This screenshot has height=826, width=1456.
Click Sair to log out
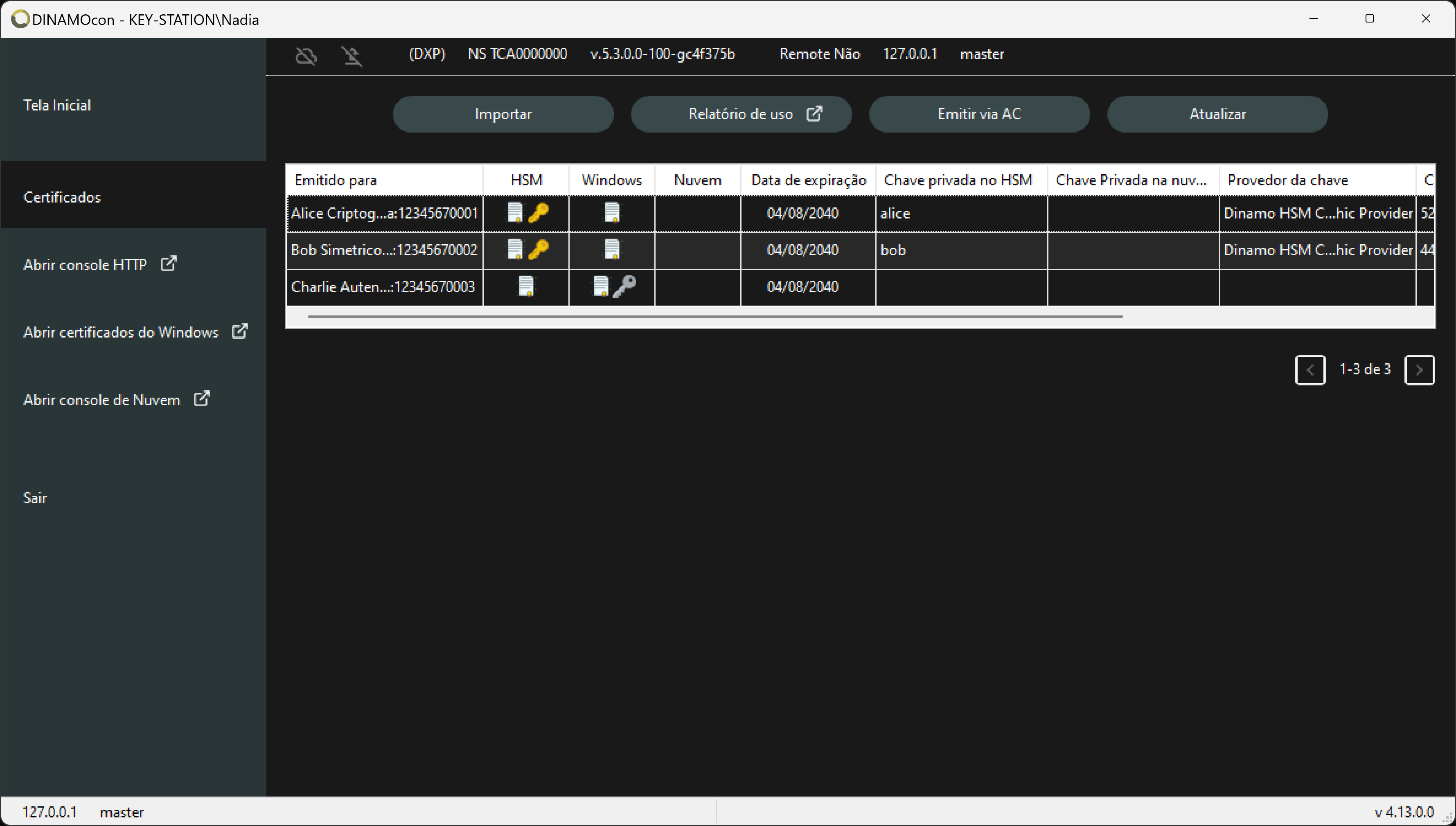click(x=35, y=498)
